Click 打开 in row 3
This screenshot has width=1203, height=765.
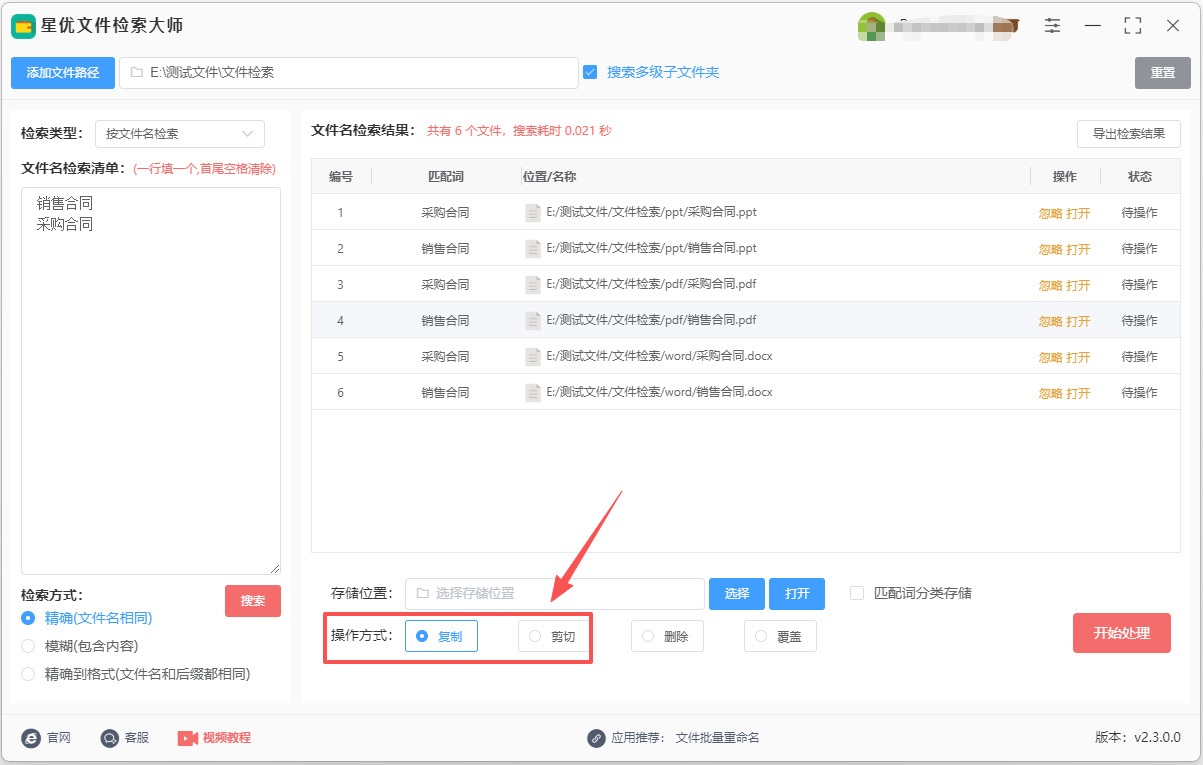1078,285
